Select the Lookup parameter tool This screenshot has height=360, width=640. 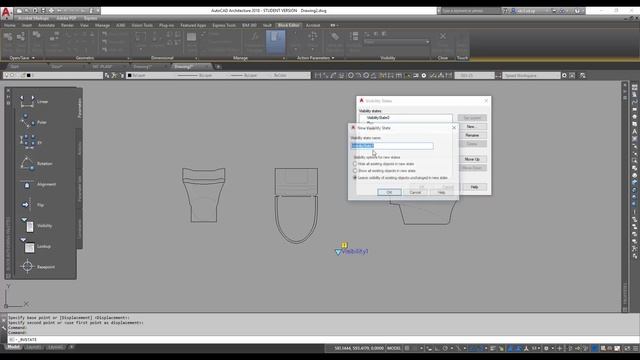(35, 246)
